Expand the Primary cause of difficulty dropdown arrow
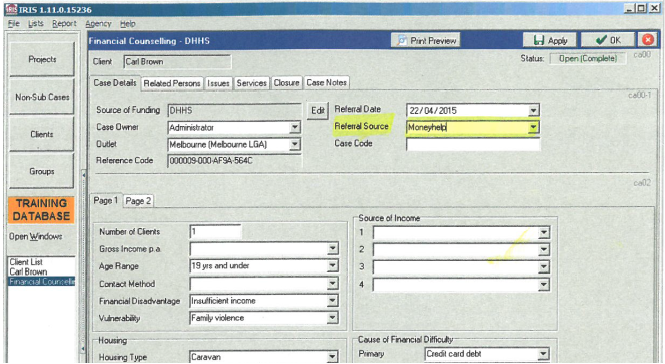Screen dimensions: 665x364 pos(544,354)
